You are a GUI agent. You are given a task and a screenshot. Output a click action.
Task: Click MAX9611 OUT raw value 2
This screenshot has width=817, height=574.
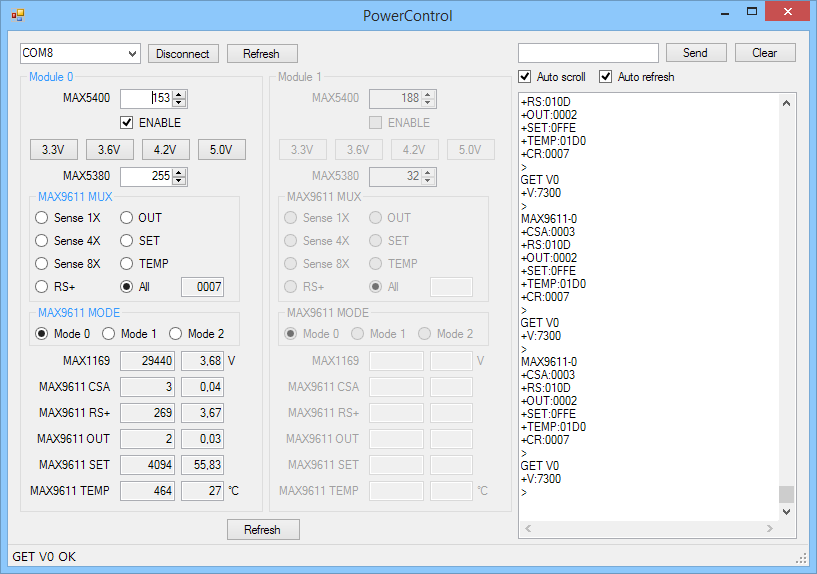pos(147,439)
